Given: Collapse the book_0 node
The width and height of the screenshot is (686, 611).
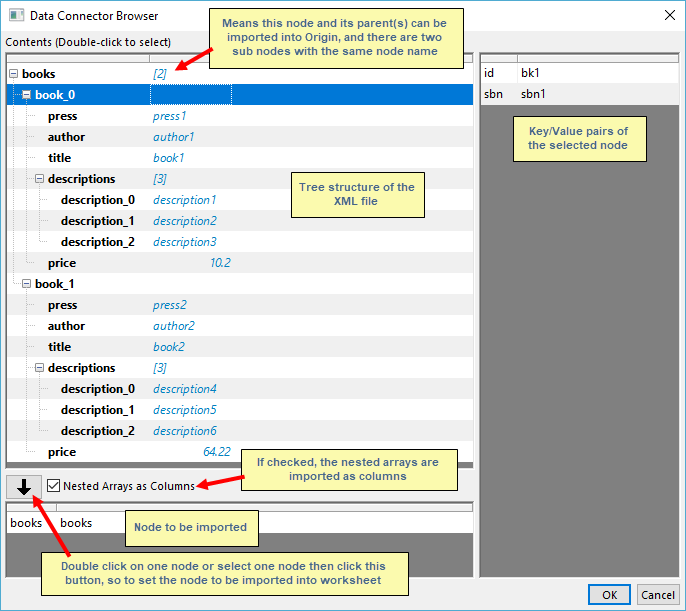Looking at the screenshot, I should 27,94.
